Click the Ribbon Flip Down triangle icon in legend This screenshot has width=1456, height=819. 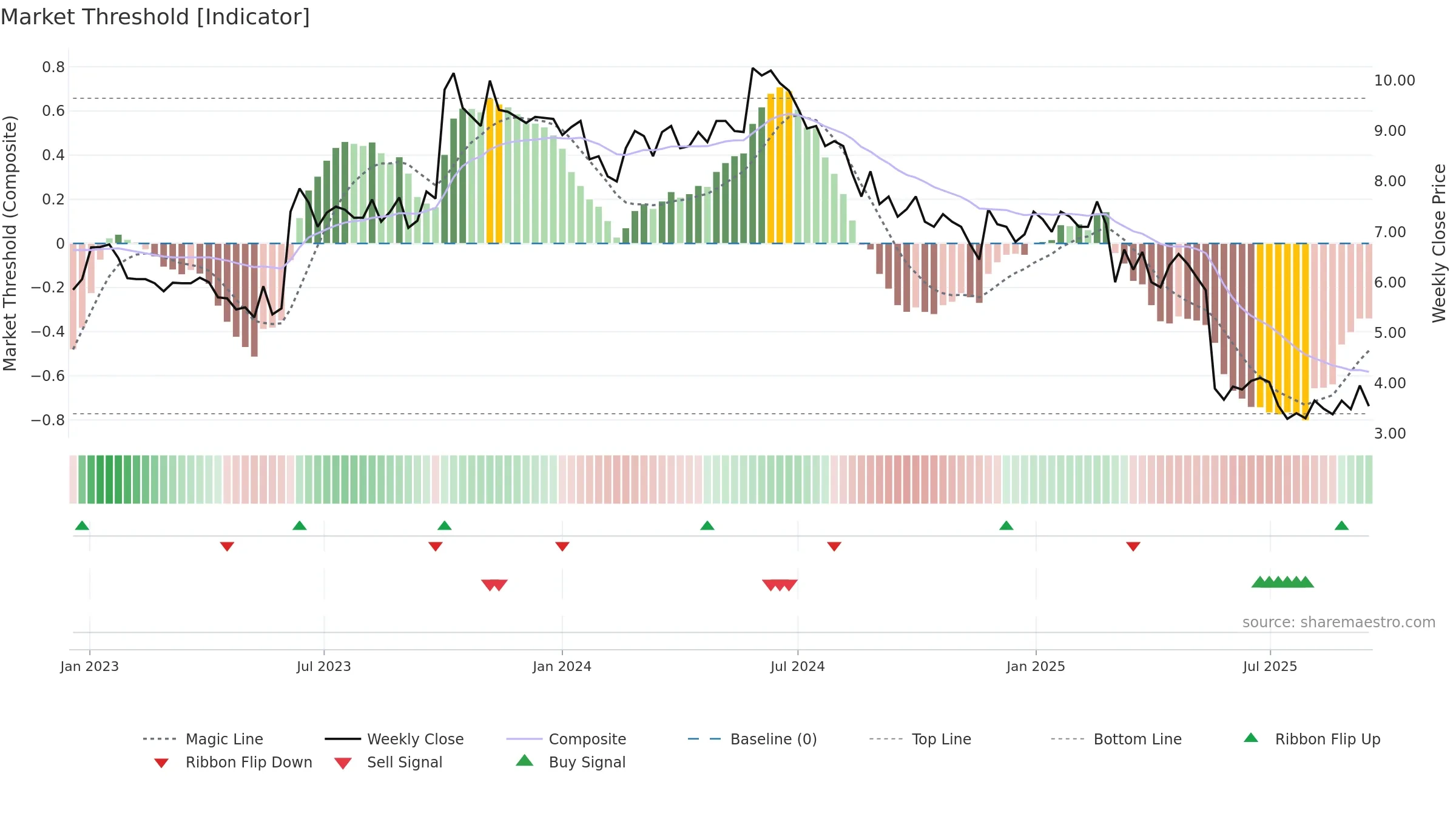(161, 763)
